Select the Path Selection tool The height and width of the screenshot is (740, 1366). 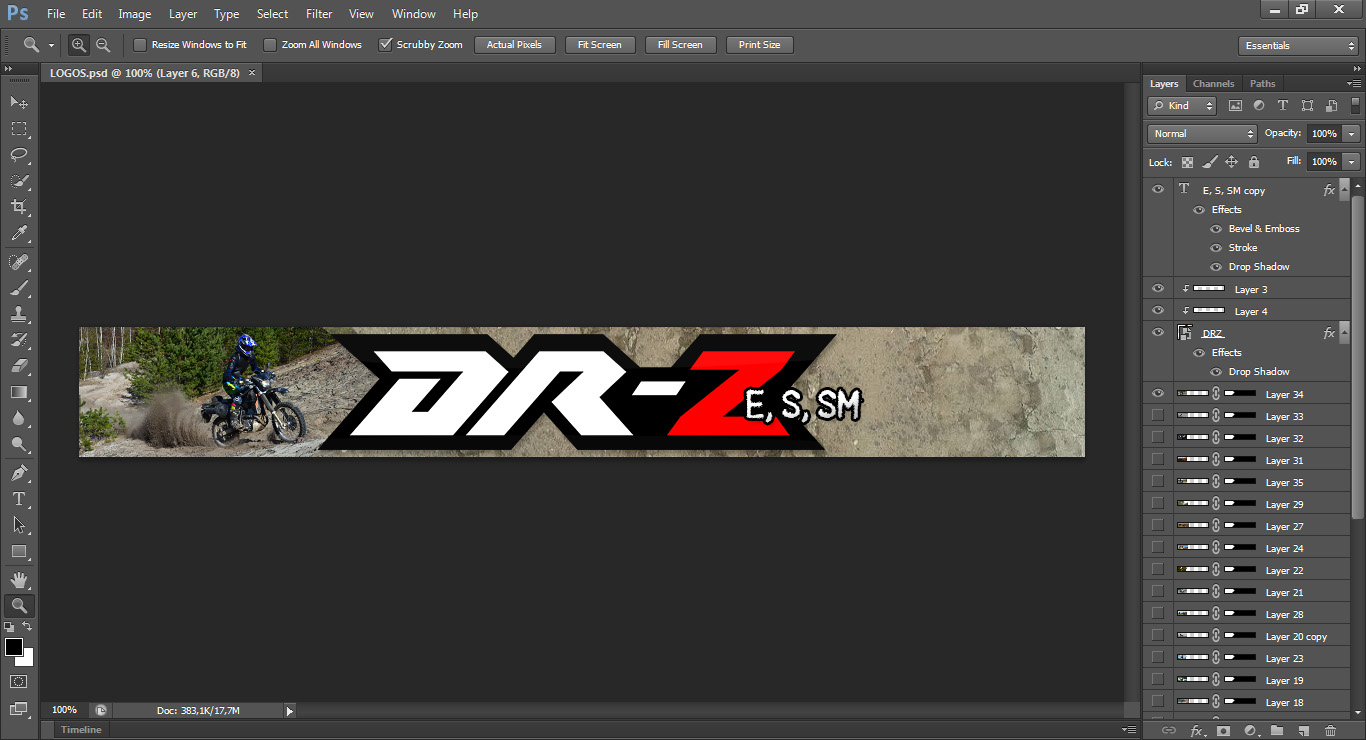(19, 525)
